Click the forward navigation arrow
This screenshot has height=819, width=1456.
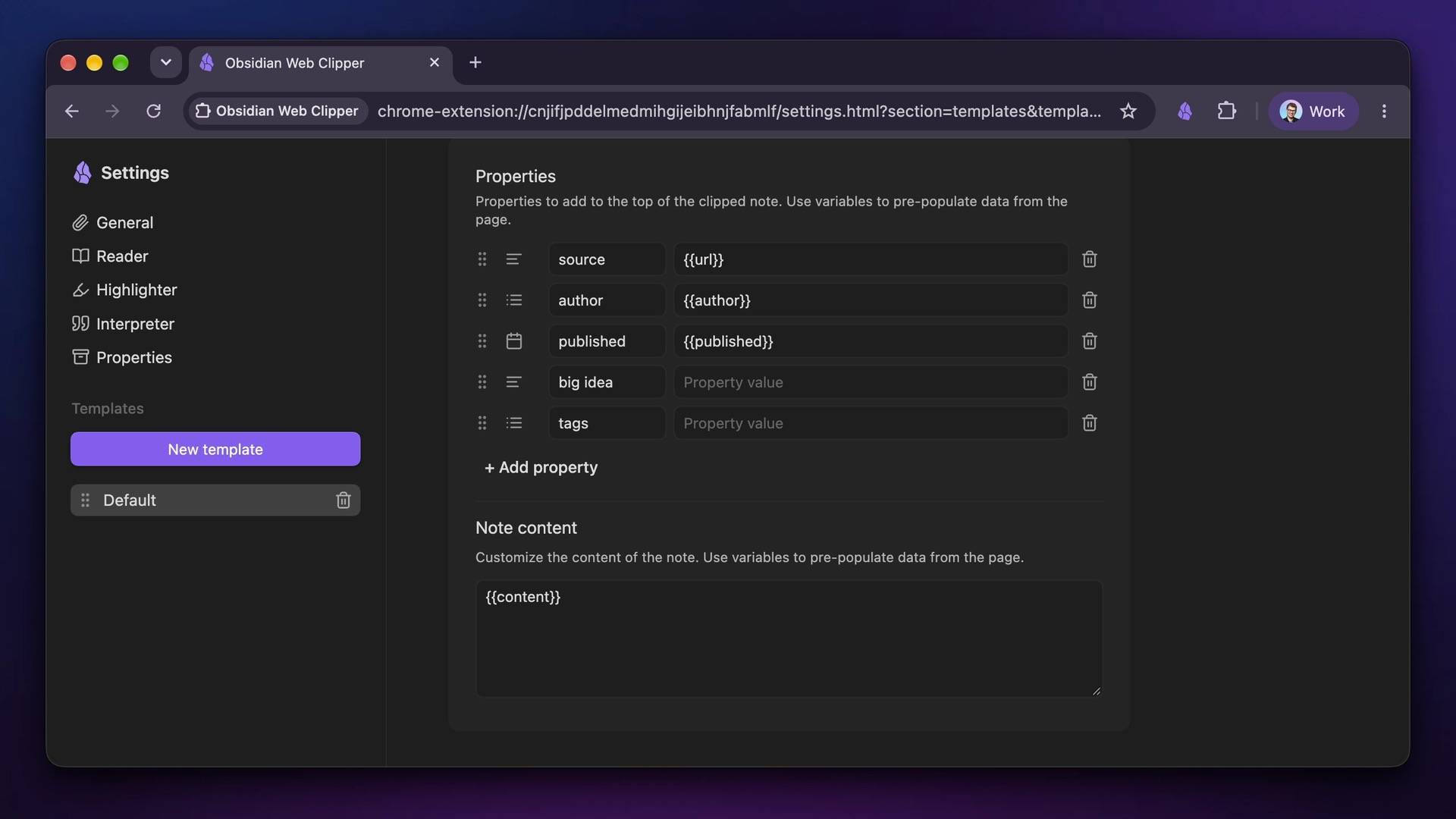[112, 111]
